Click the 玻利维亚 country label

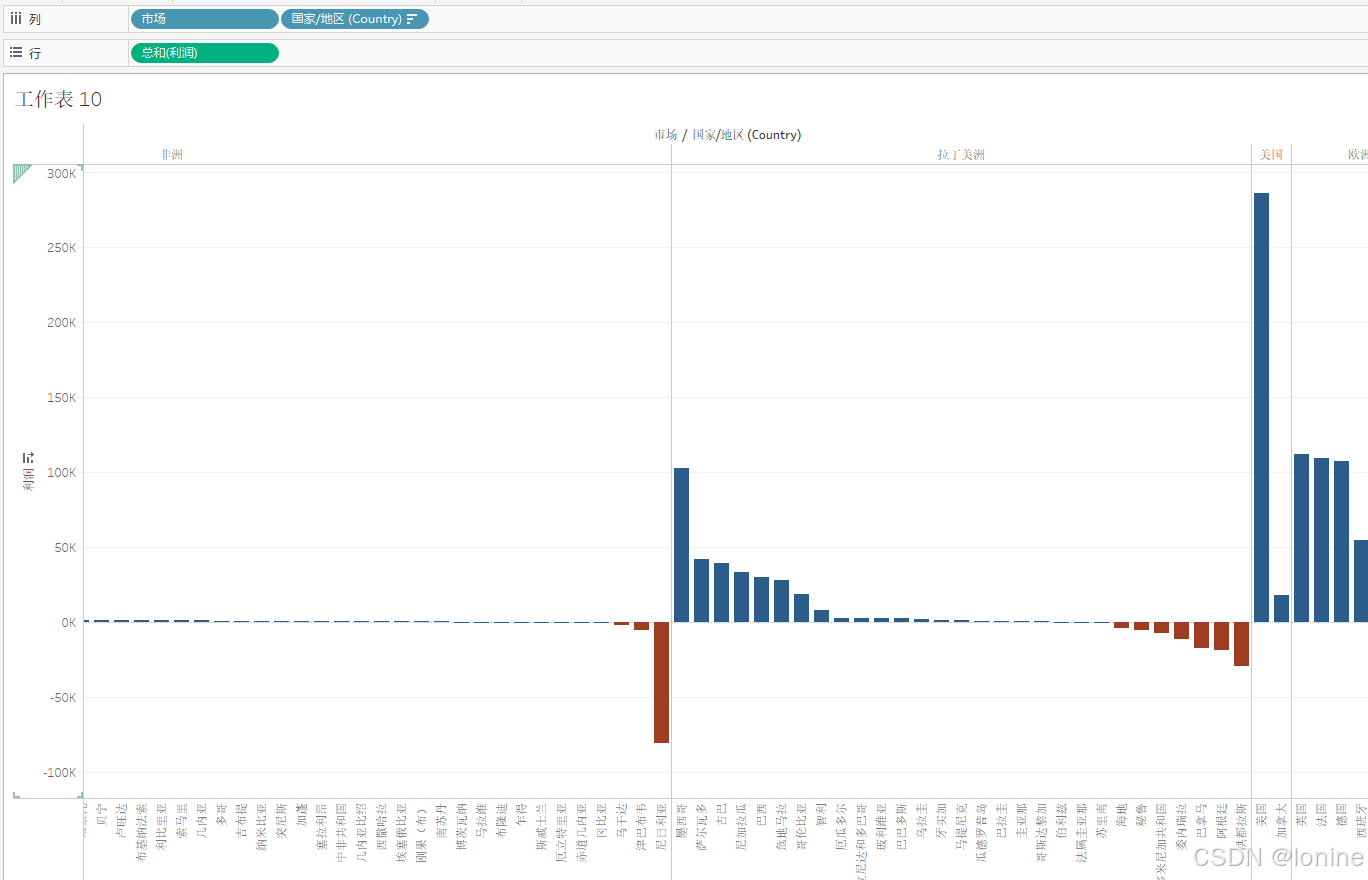click(x=881, y=825)
